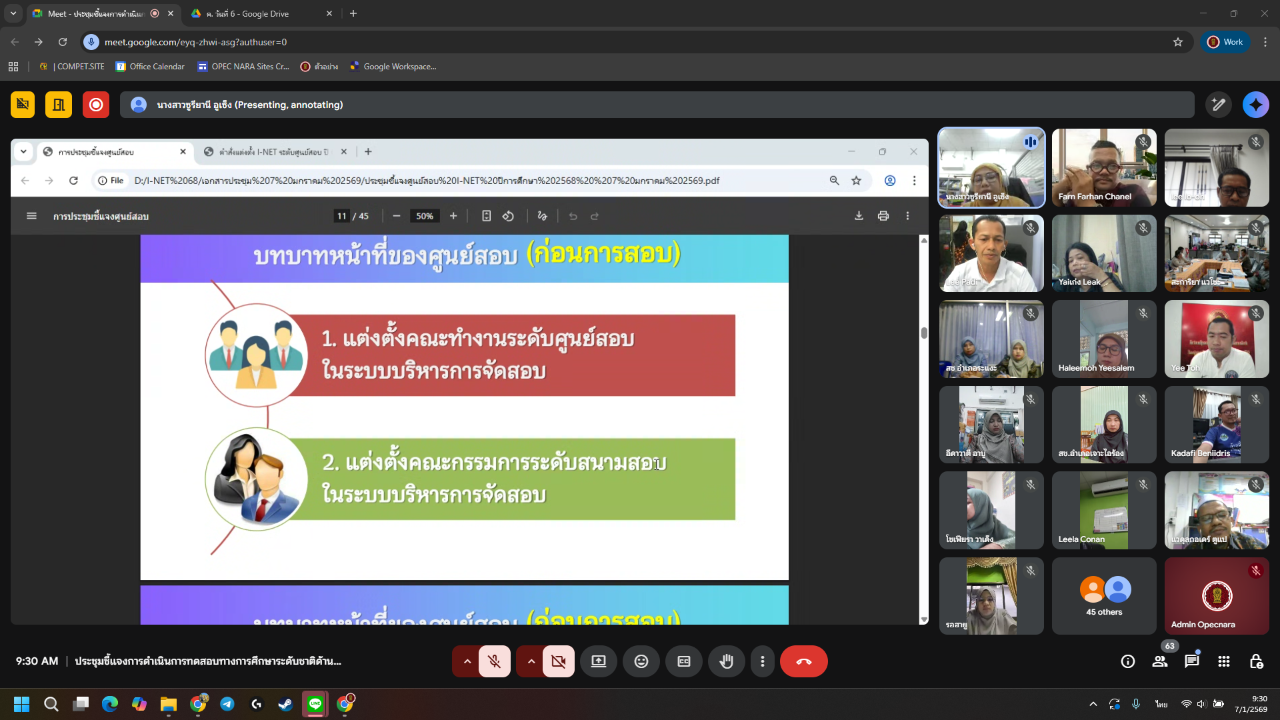Toggle closed captions
This screenshot has width=1280, height=720.
click(684, 661)
